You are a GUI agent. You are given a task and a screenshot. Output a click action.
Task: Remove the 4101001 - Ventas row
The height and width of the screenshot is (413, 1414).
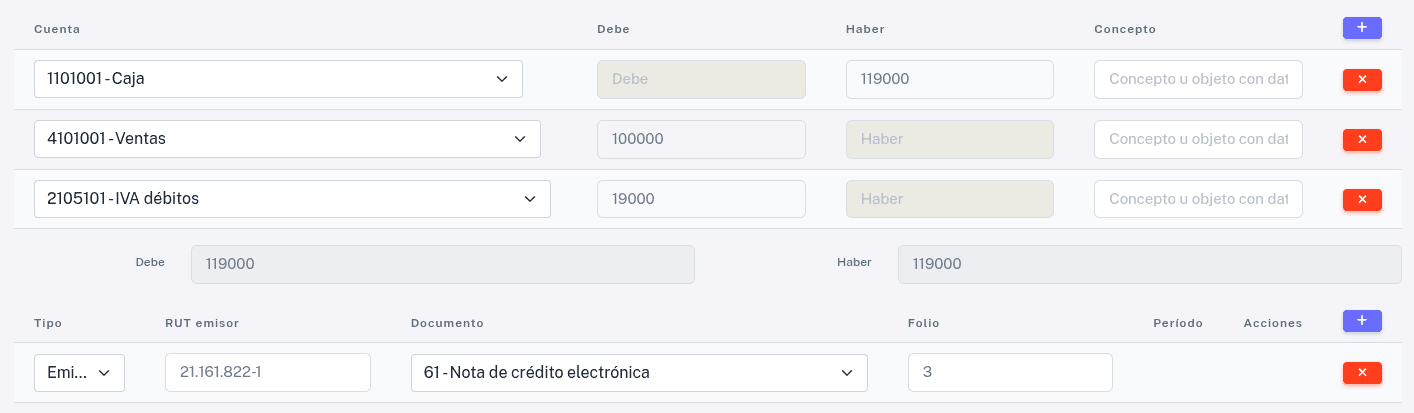[1361, 139]
